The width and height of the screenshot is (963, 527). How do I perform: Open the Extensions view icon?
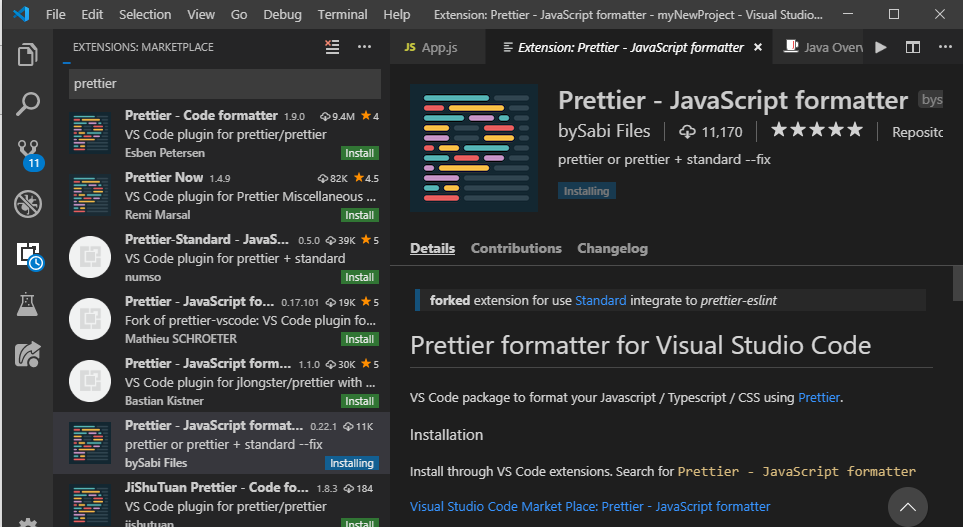28,255
